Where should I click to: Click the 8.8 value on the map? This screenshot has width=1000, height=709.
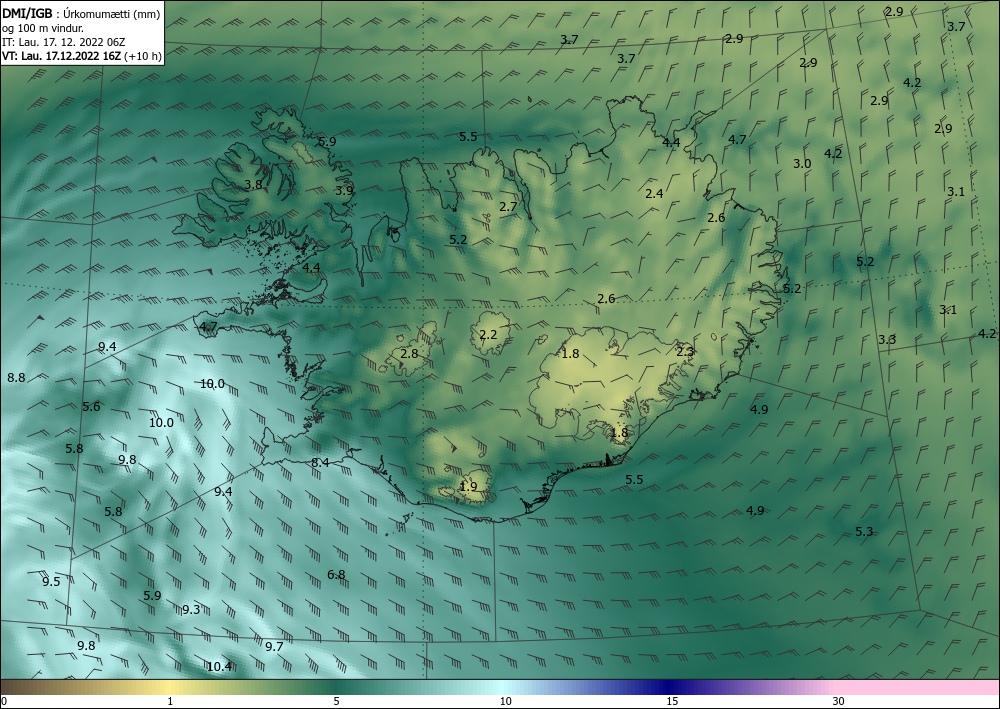[16, 377]
